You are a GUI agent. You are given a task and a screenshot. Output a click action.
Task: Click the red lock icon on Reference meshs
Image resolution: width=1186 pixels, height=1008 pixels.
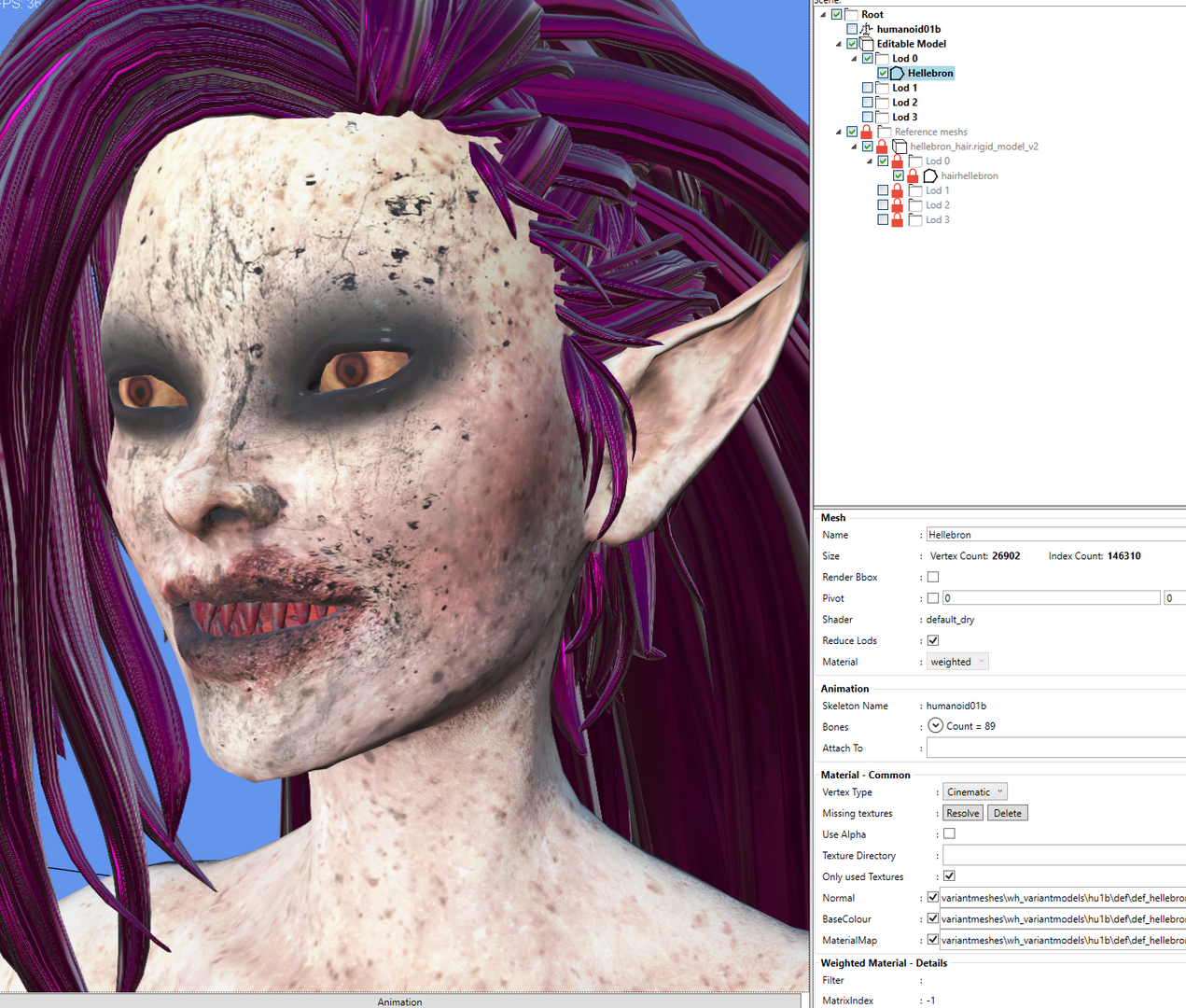tap(867, 132)
